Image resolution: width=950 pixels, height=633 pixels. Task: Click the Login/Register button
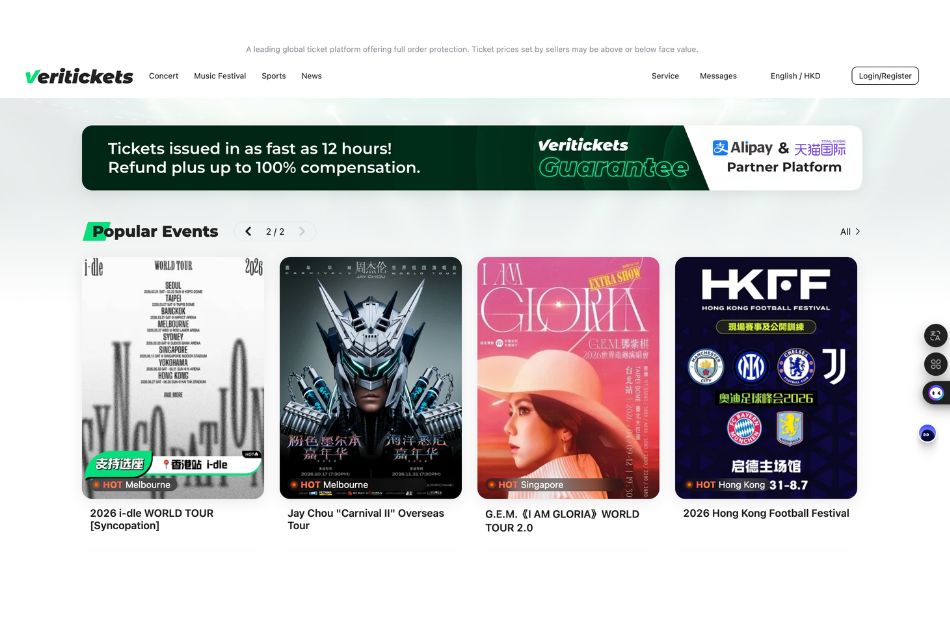(x=885, y=76)
